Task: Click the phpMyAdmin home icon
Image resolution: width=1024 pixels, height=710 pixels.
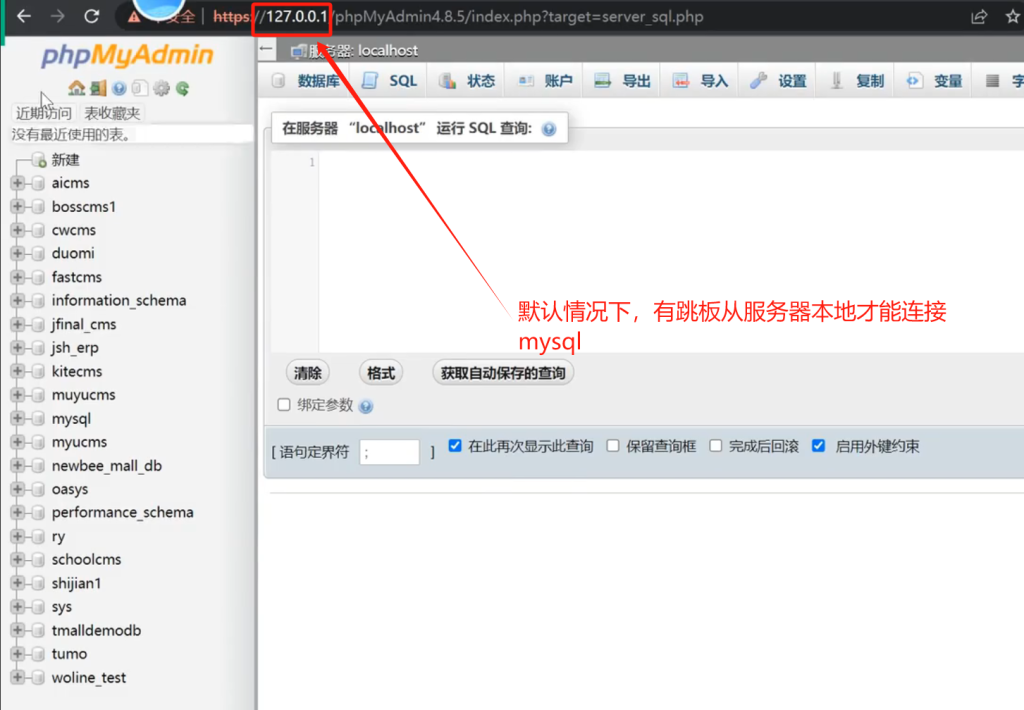Action: click(76, 88)
